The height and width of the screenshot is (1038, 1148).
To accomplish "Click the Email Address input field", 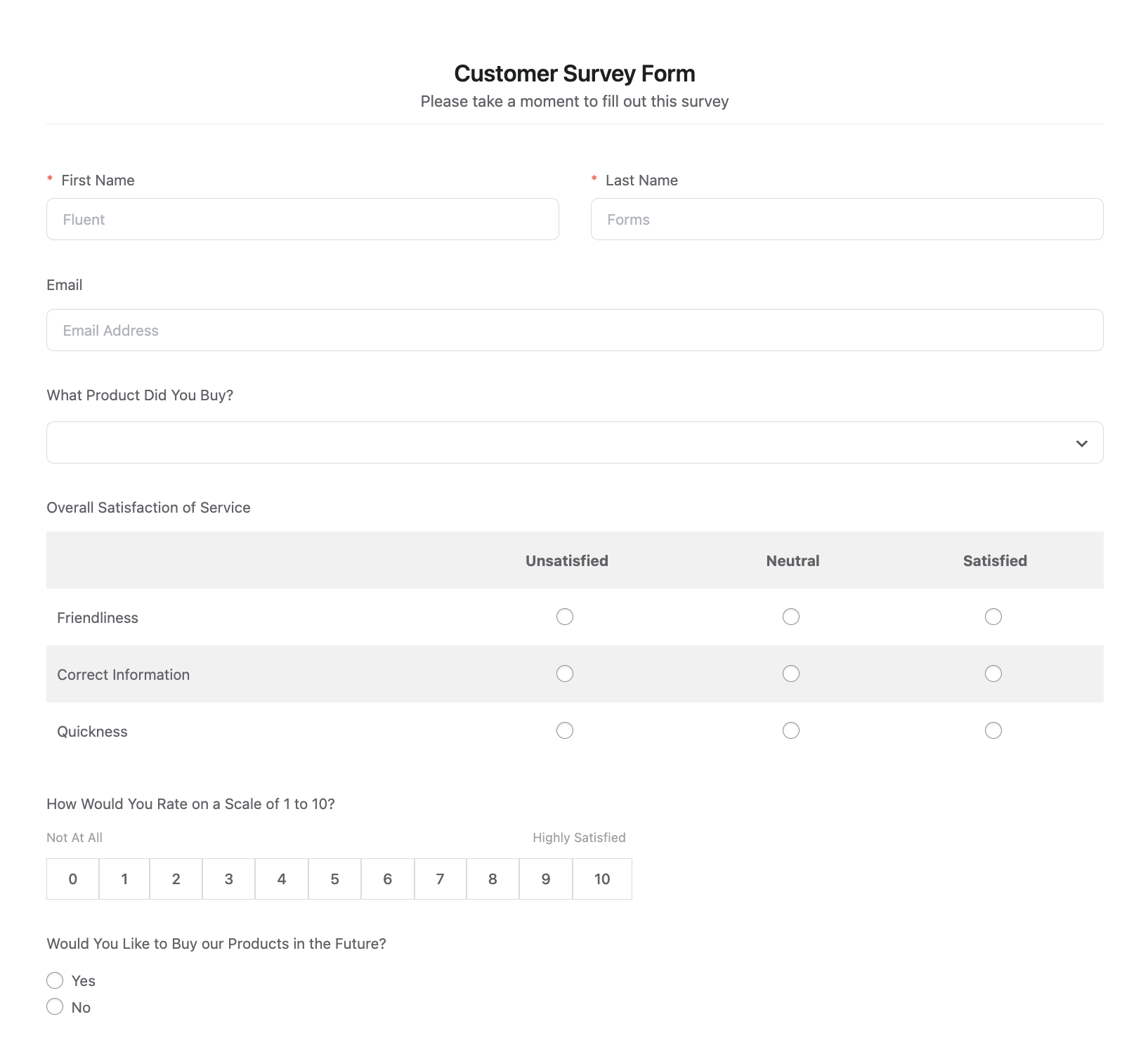I will click(575, 329).
